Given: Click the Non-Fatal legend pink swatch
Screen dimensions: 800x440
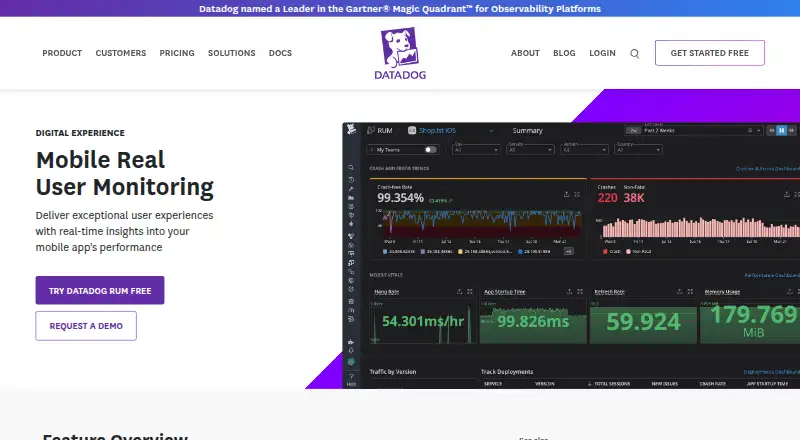Looking at the screenshot, I should click(x=628, y=252).
